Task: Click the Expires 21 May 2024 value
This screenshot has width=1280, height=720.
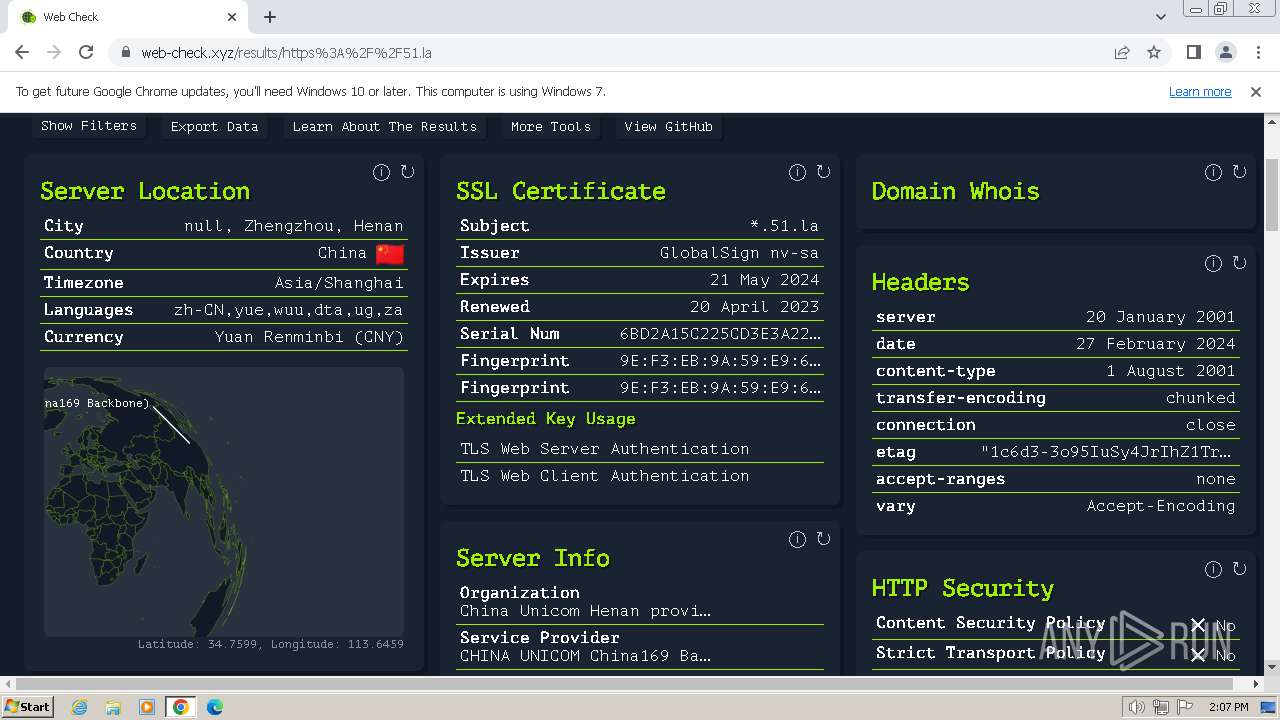Action: tap(764, 280)
